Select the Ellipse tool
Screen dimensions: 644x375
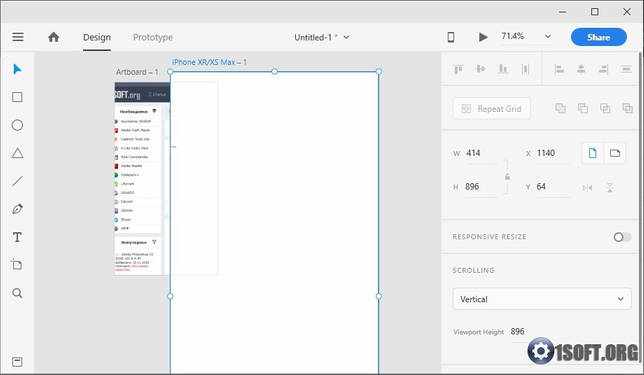click(17, 125)
